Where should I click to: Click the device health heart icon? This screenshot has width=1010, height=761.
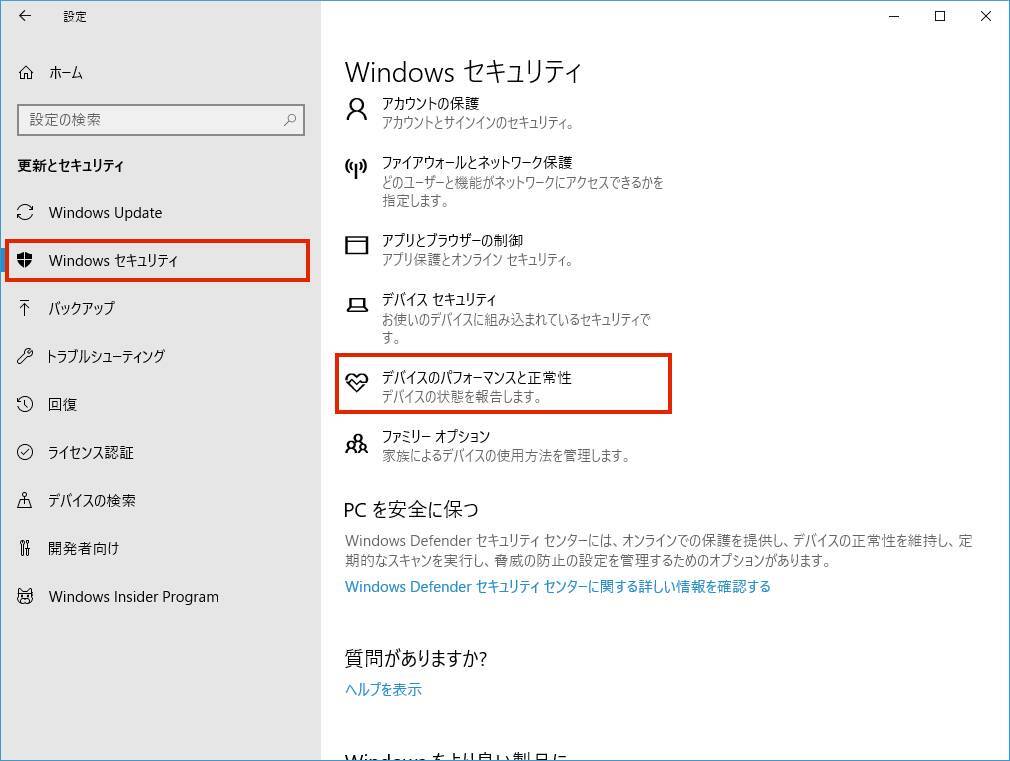click(357, 383)
